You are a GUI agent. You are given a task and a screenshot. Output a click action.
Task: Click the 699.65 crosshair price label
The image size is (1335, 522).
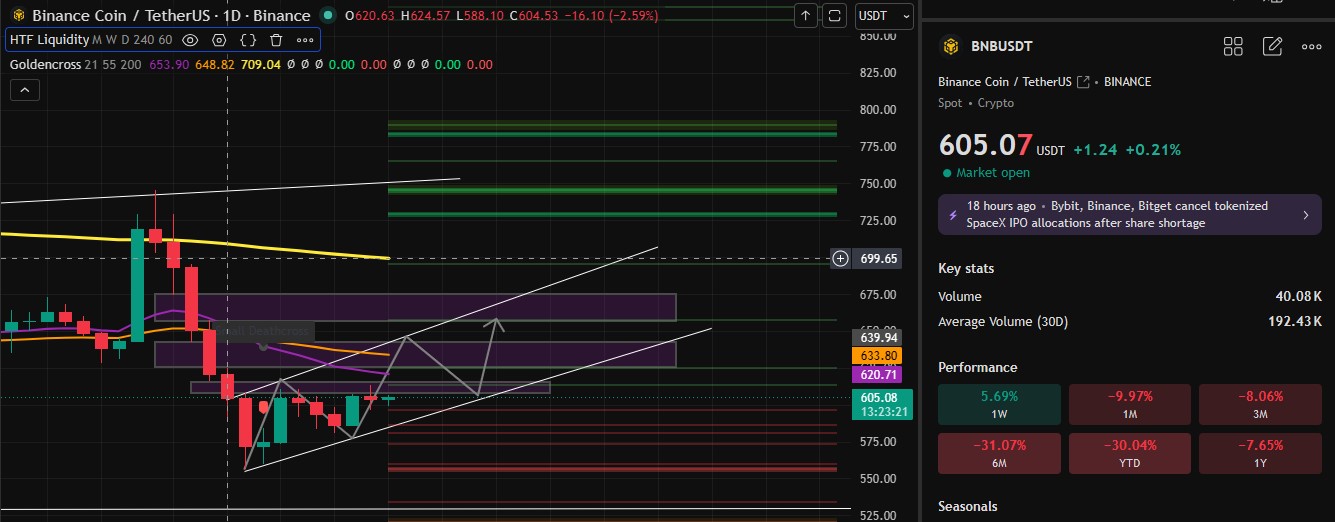879,259
